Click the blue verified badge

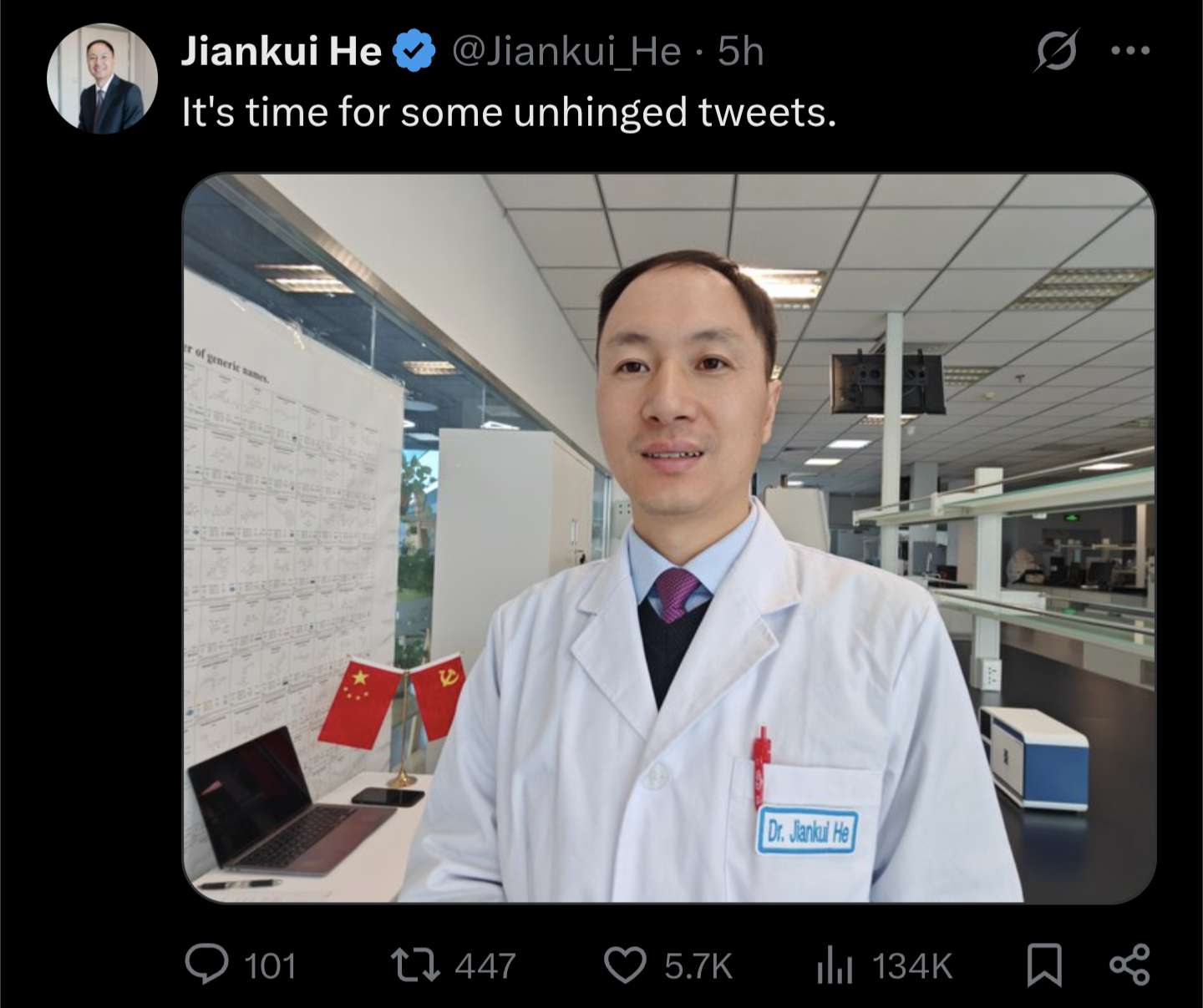[x=414, y=51]
